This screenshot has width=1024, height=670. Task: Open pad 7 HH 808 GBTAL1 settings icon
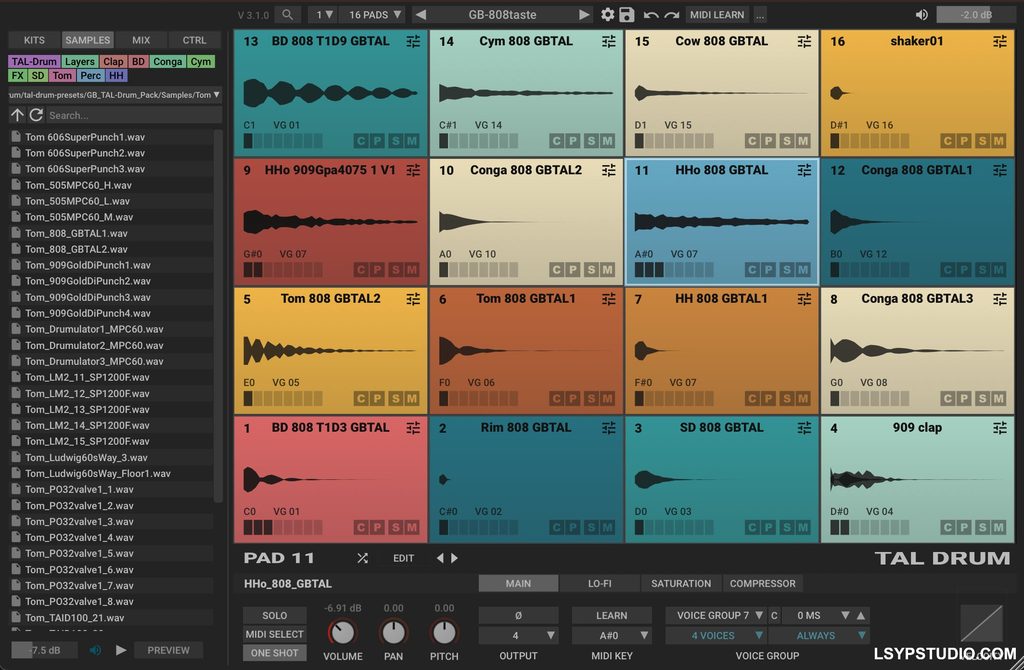coord(805,299)
